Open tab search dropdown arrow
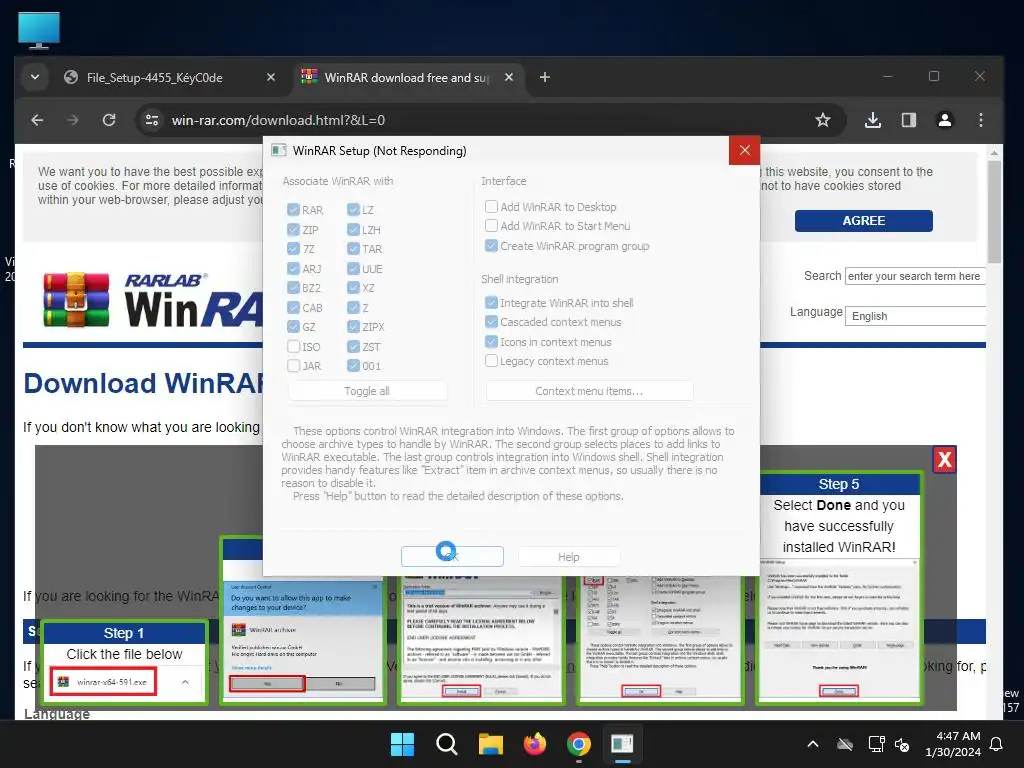1024x768 pixels. [35, 77]
